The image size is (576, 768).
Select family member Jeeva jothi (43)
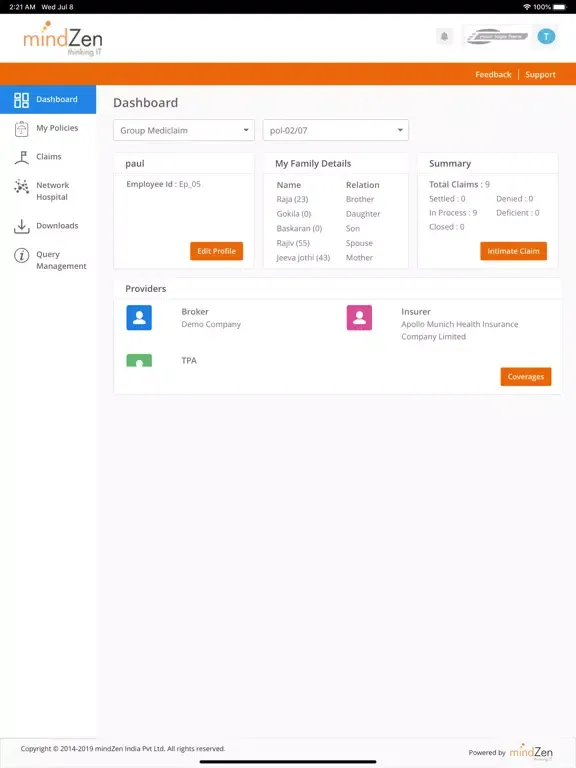point(303,258)
